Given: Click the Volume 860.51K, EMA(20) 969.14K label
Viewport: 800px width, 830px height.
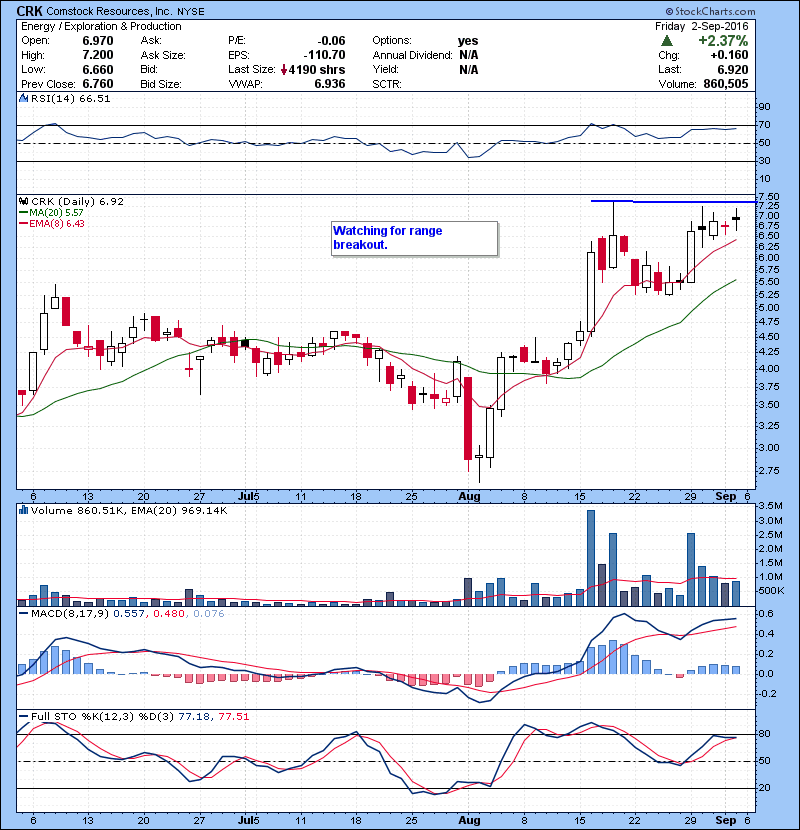Looking at the screenshot, I should pos(129,511).
